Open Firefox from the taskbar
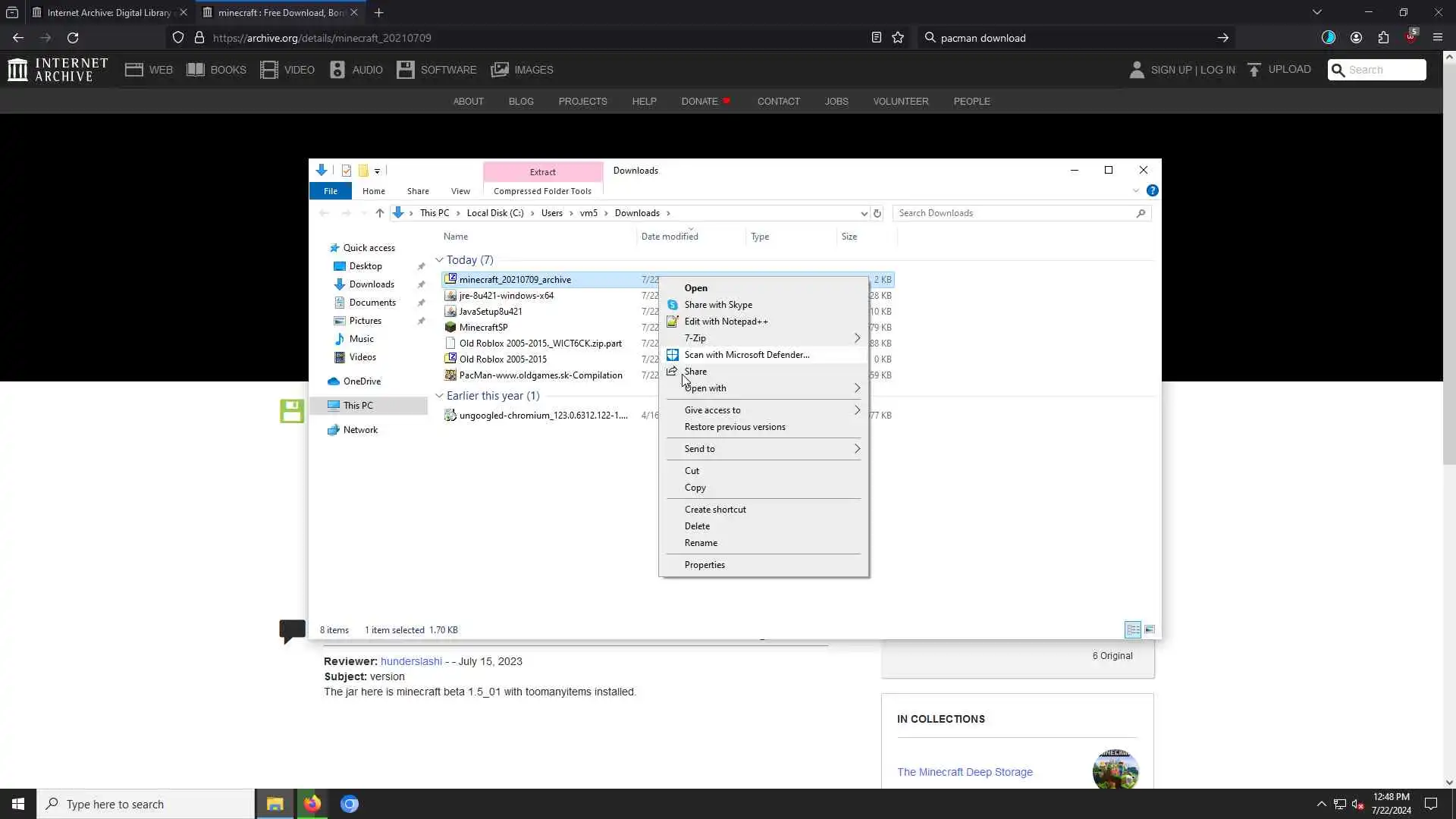The width and height of the screenshot is (1456, 819). 312,804
